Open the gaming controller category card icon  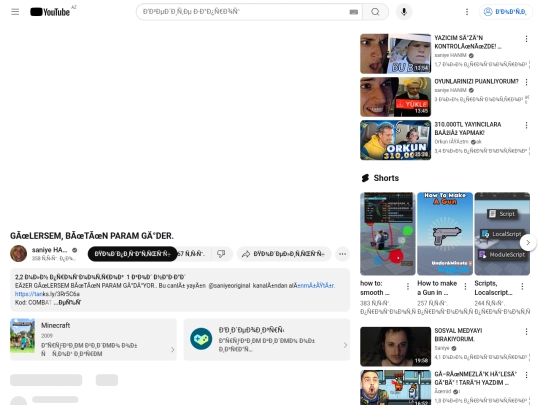coord(201,339)
